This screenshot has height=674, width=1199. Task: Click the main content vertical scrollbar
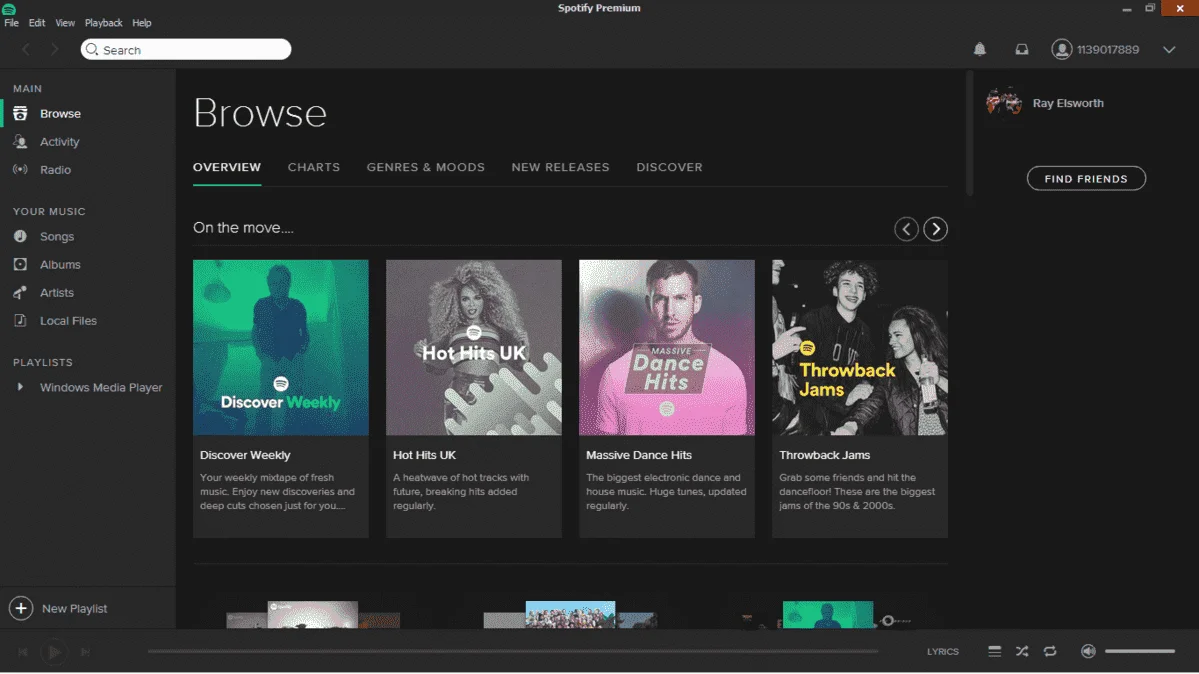click(x=970, y=133)
